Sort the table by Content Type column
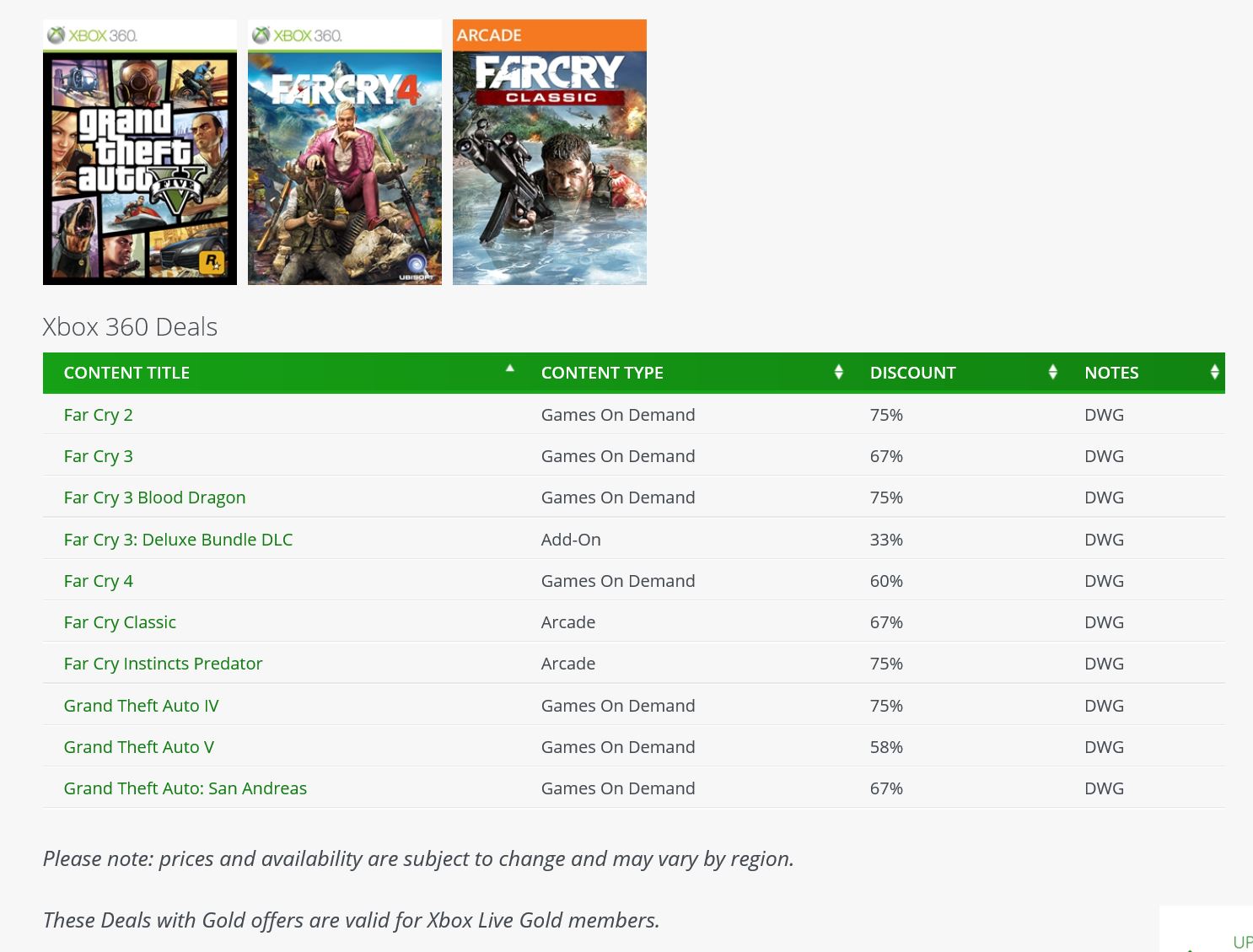1253x952 pixels. (685, 373)
